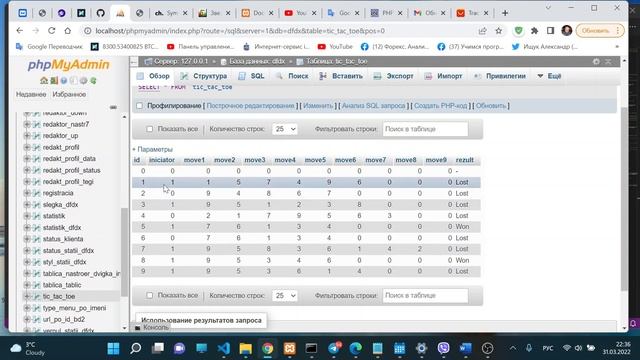This screenshot has height=360, width=640.
Task: Click the Изменить query link
Action: (318, 106)
